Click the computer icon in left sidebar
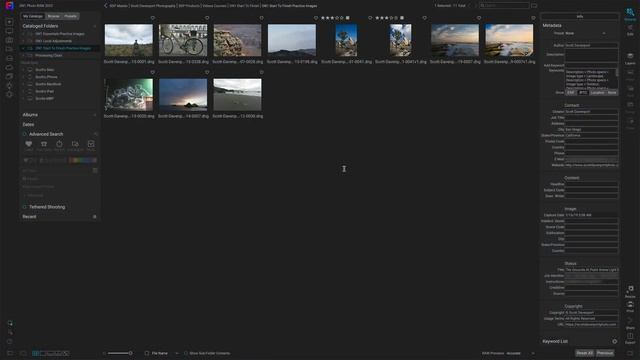 click(9, 31)
